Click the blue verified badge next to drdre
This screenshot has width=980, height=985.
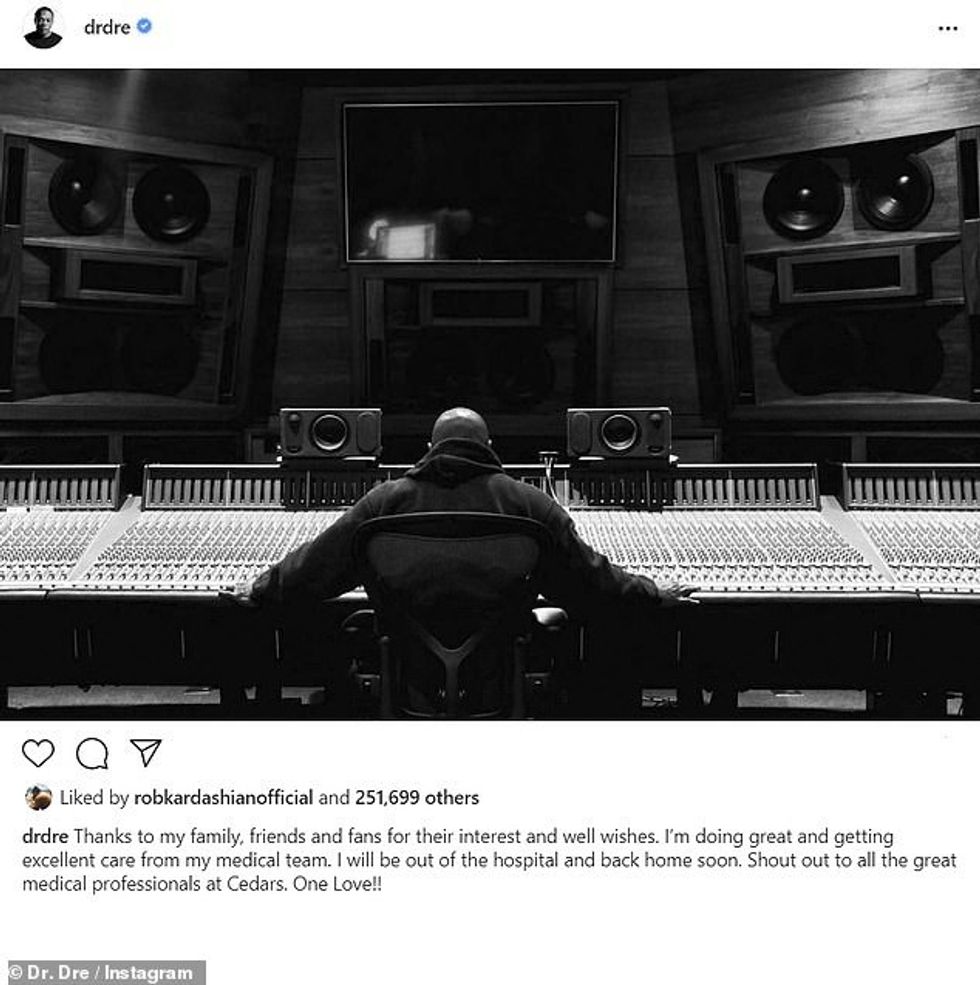144,26
